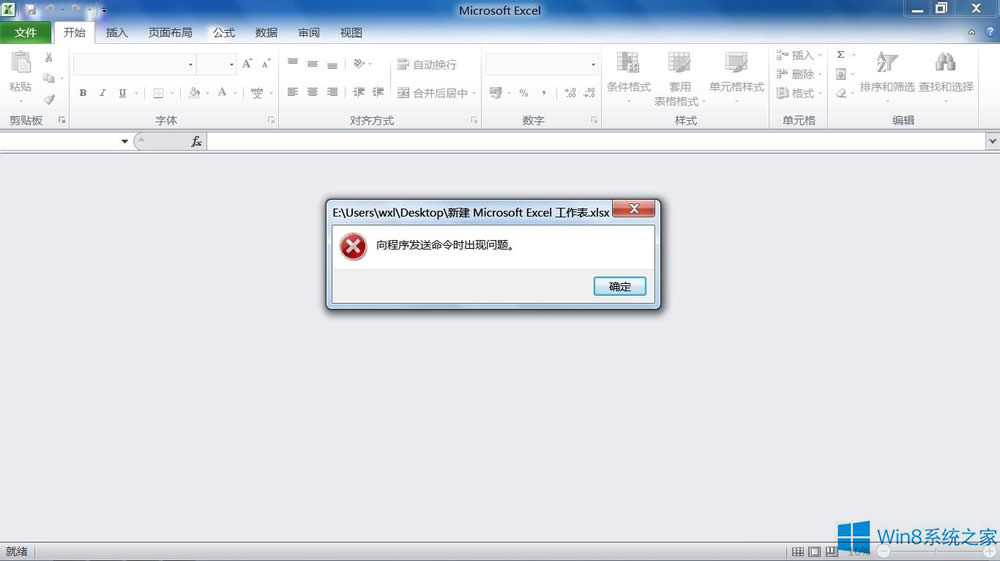
Task: Click the 格式 format cells button
Action: tap(795, 93)
